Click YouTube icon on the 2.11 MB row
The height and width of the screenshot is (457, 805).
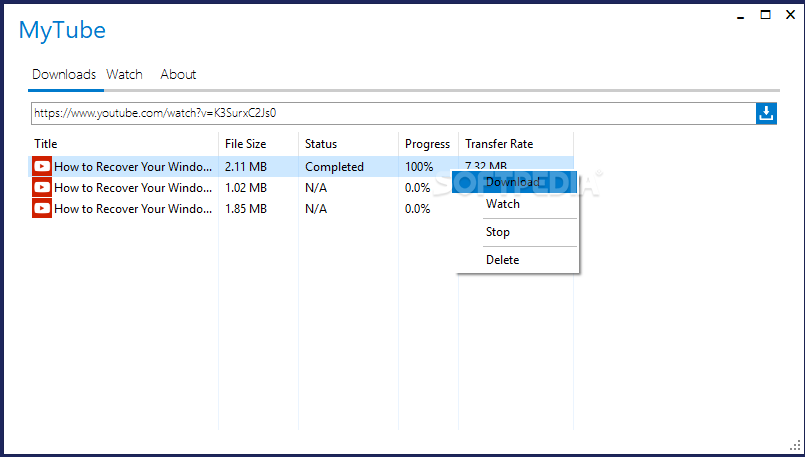click(x=42, y=166)
